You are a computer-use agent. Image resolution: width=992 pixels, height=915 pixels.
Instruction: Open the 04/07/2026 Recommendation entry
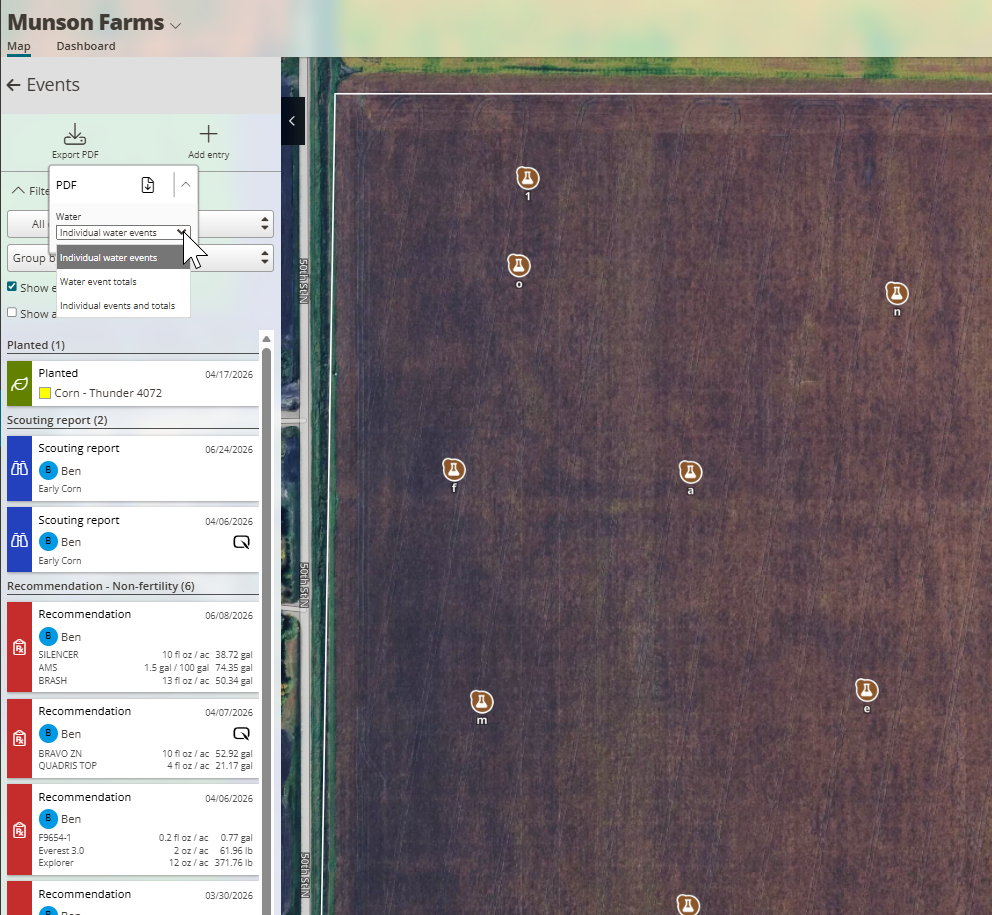click(x=133, y=738)
